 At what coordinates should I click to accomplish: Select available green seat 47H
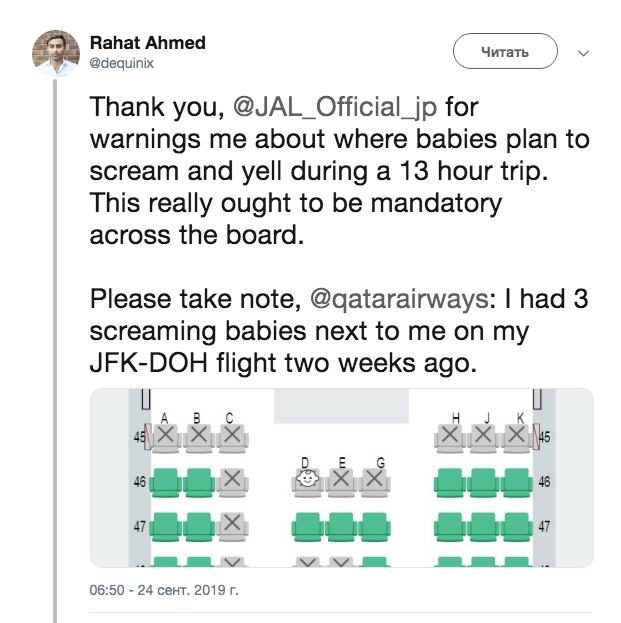pyautogui.click(x=450, y=524)
